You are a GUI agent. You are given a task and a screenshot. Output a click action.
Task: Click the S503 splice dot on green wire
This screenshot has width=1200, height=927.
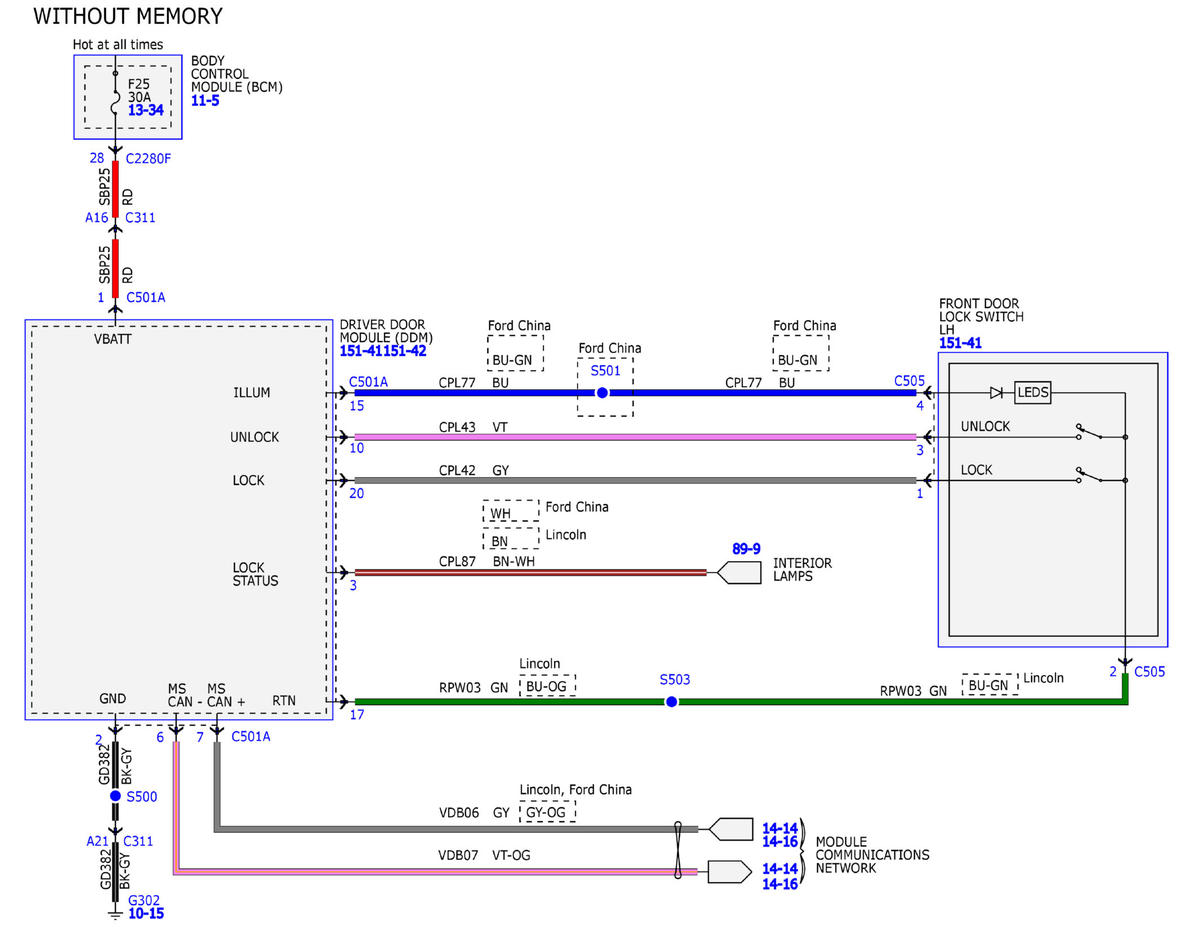(671, 702)
